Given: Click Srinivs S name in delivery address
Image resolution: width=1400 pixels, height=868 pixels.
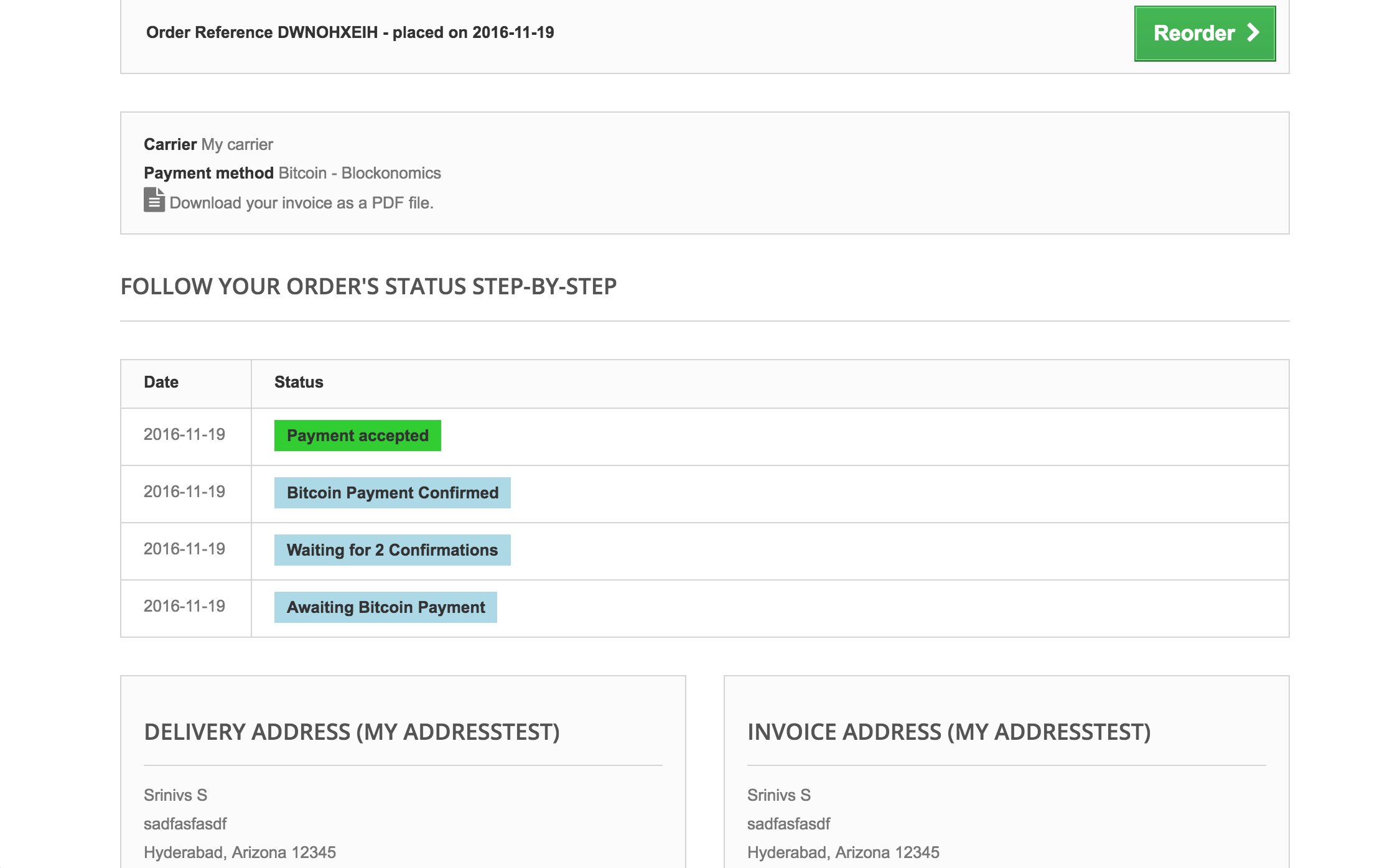Looking at the screenshot, I should click(175, 795).
